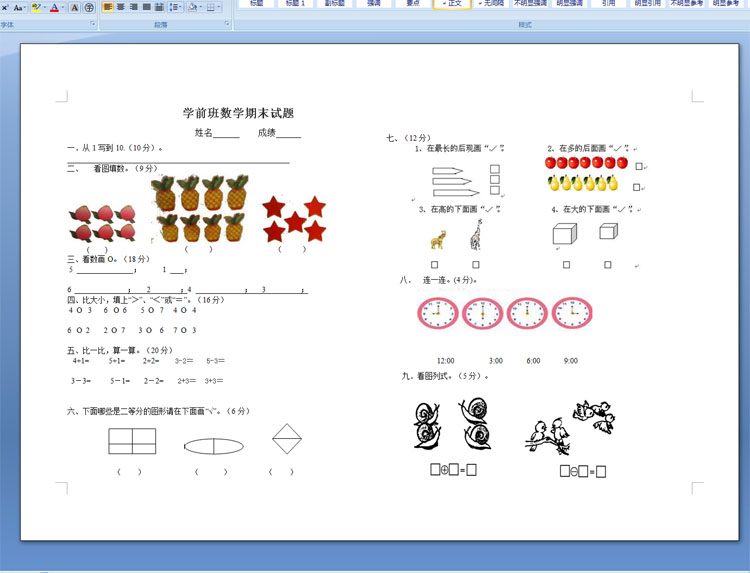
Task: Align paragraph text to the right
Action: (134, 7)
